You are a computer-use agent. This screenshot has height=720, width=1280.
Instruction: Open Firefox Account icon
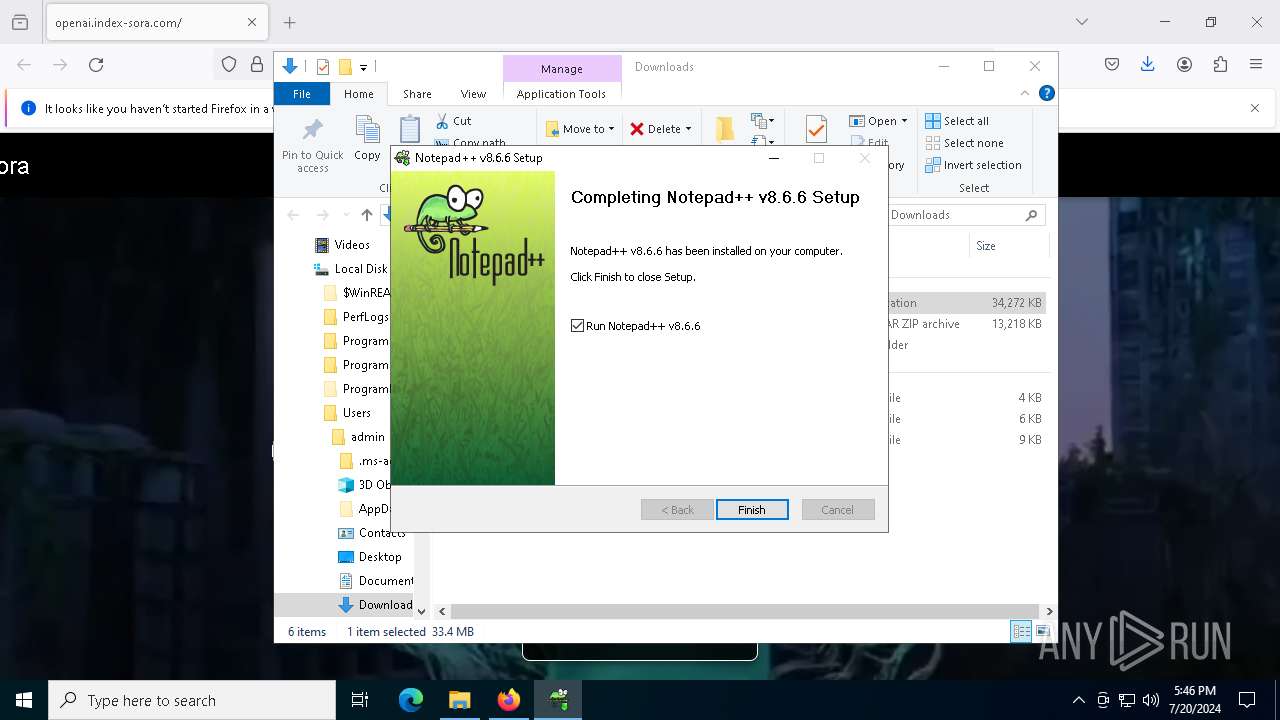[x=1184, y=65]
